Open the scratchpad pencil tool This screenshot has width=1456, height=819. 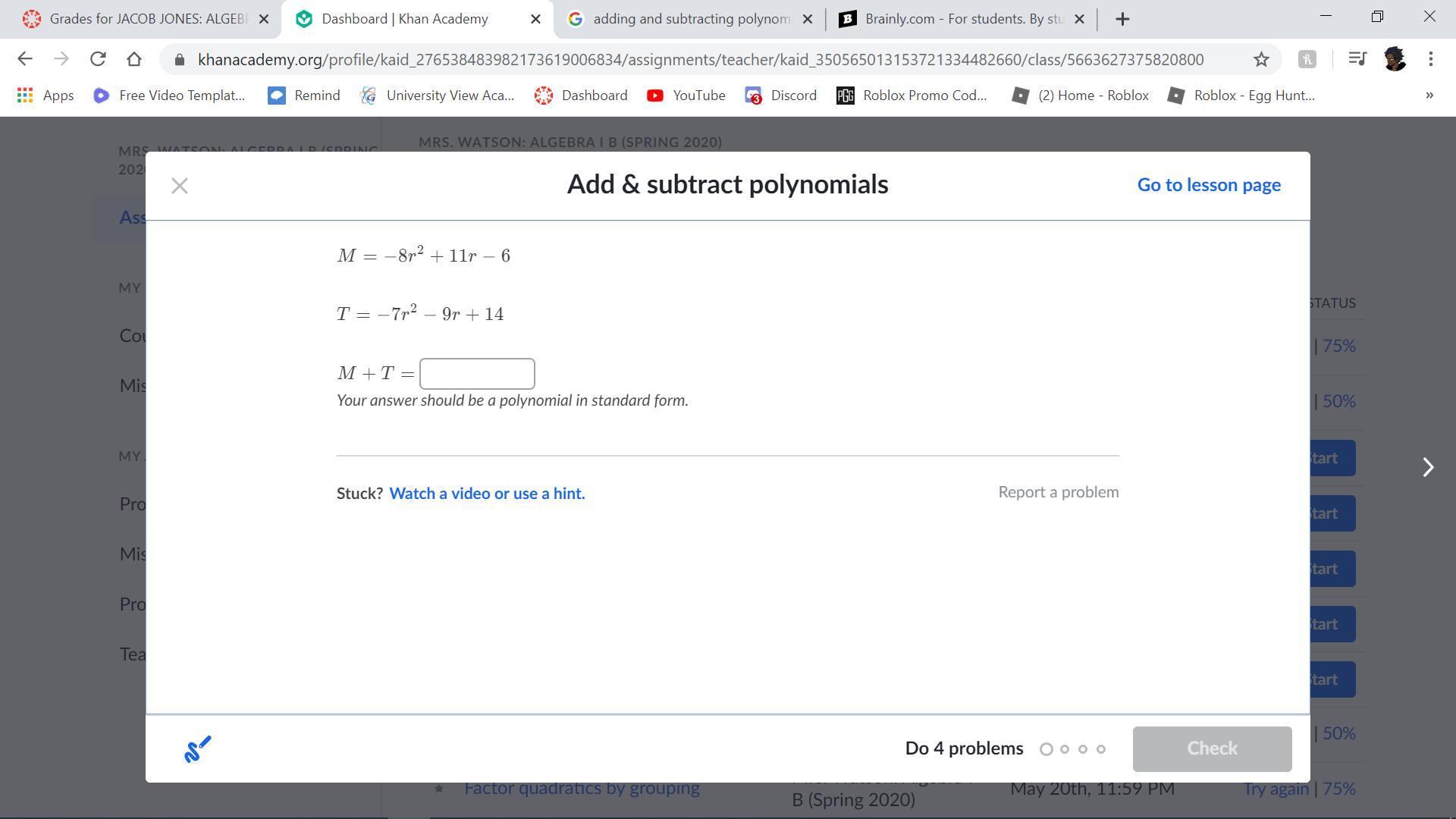197,748
